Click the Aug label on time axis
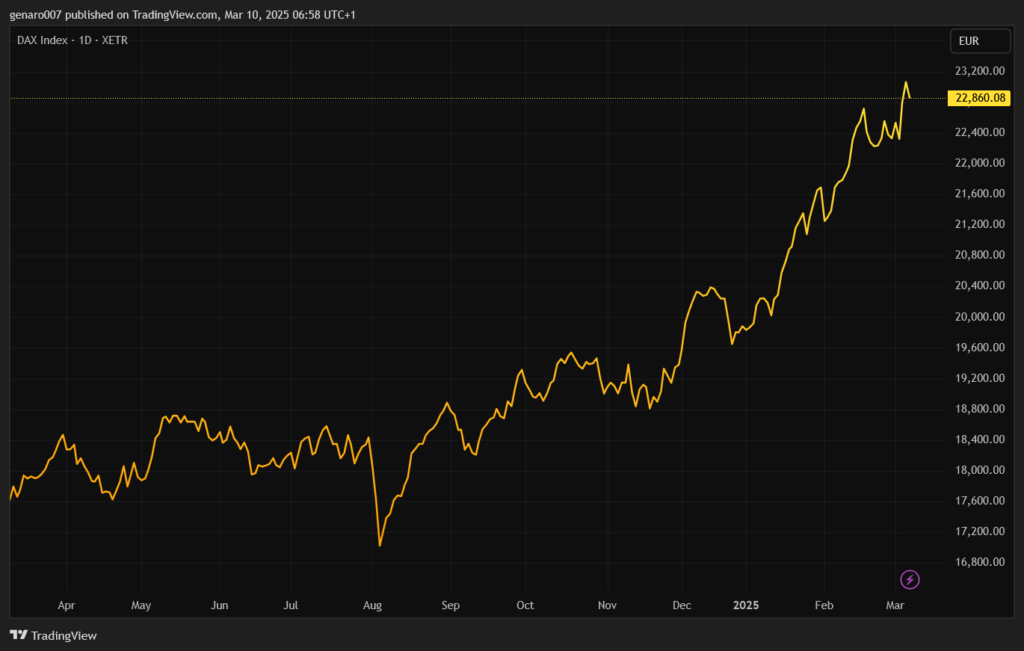The image size is (1024, 651). coord(372,605)
